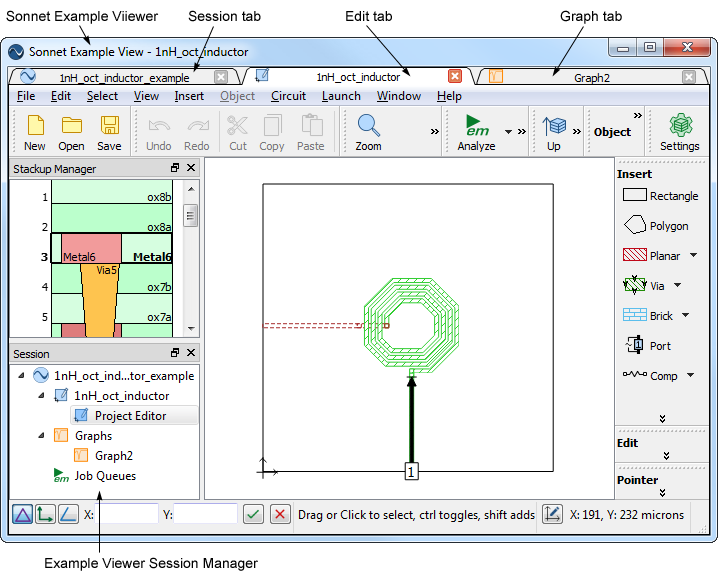Close the Stackup Manager panel
The image size is (718, 578).
click(191, 168)
